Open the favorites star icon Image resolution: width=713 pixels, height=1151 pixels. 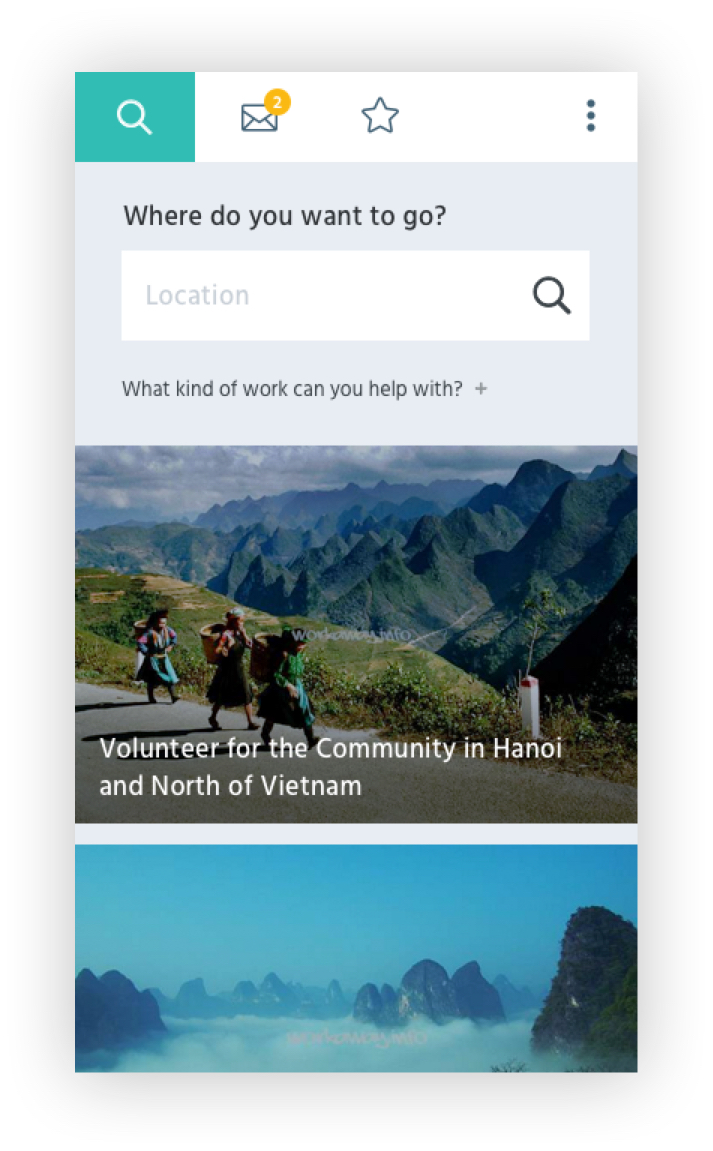(x=380, y=116)
